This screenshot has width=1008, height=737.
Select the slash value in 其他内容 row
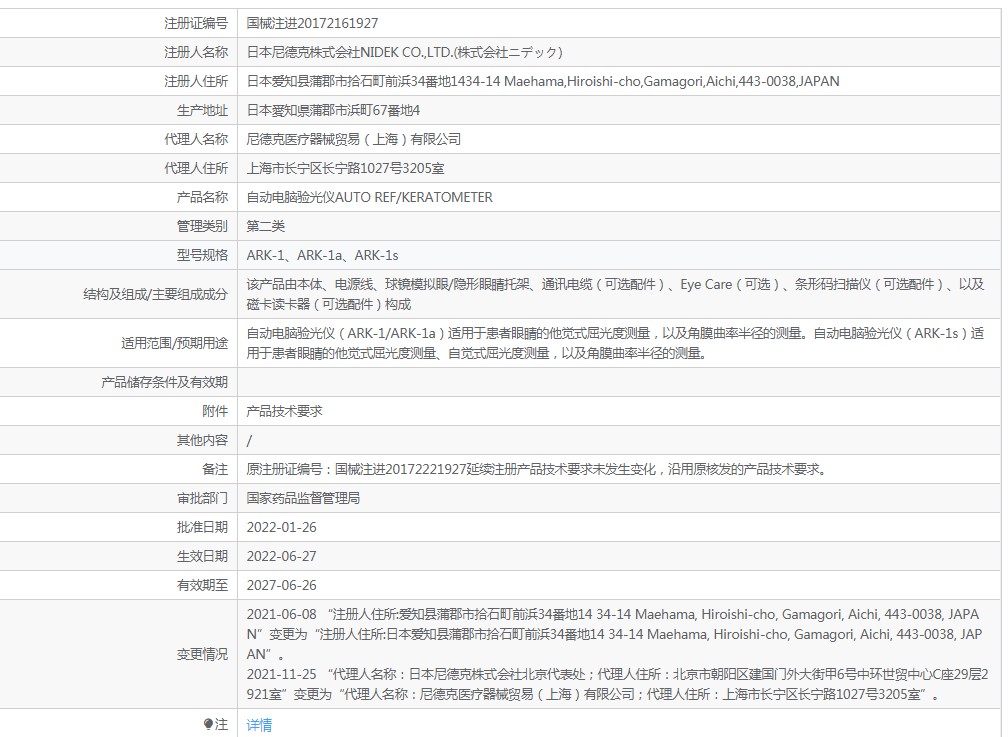[x=249, y=441]
